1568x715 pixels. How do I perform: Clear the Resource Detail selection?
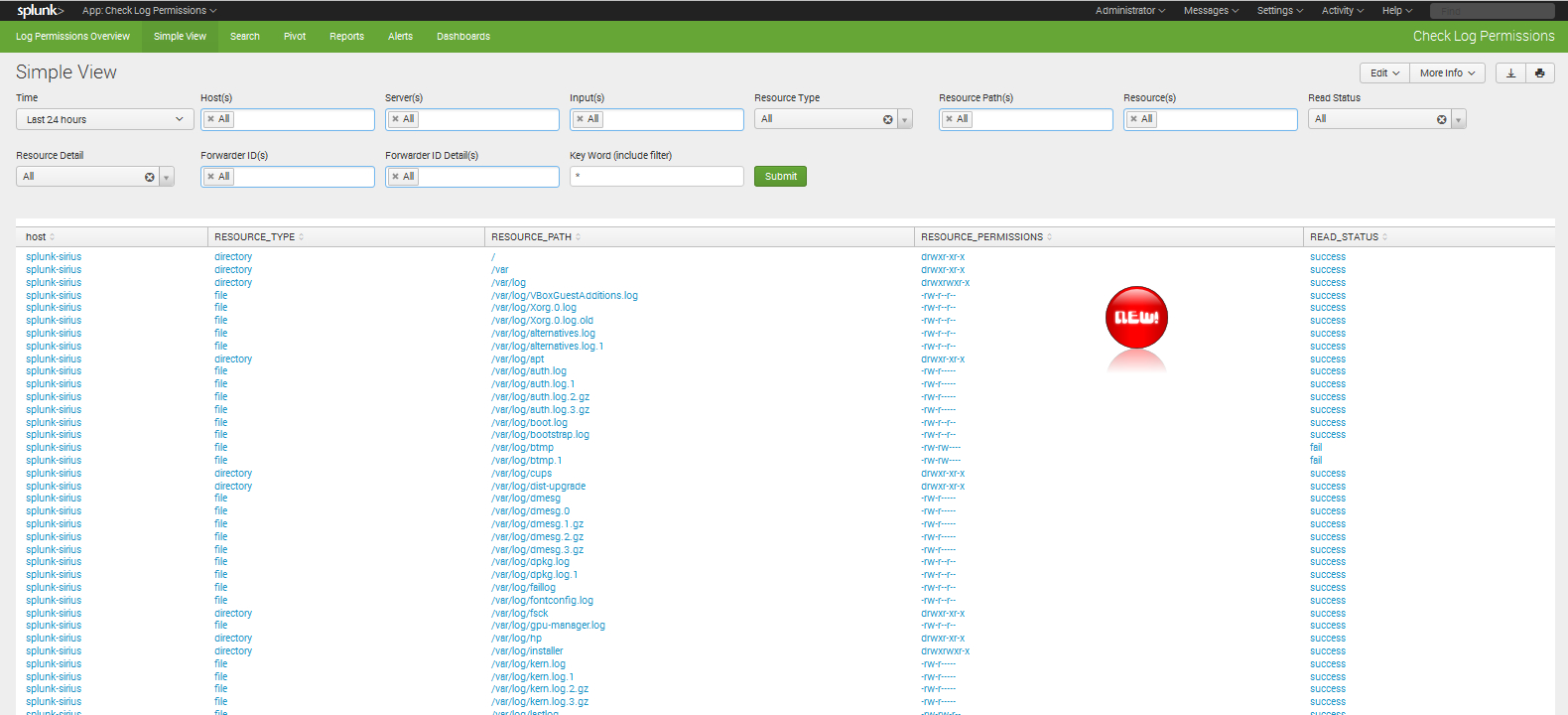click(149, 177)
